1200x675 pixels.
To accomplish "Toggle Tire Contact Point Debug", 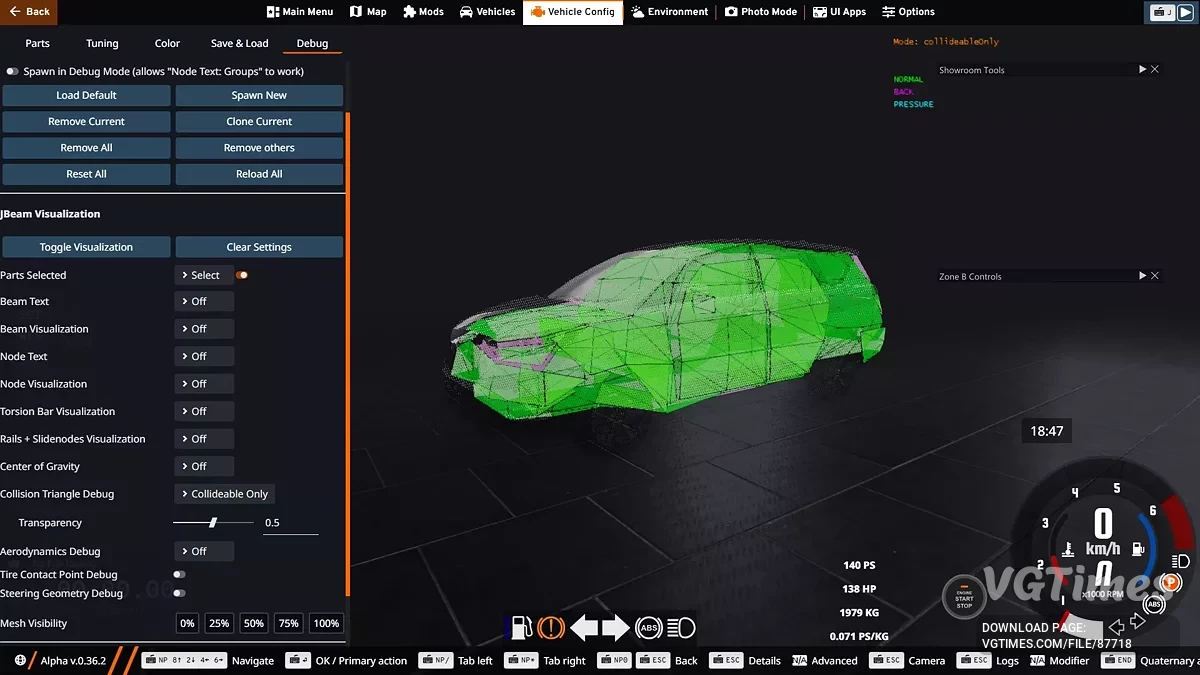I will [181, 574].
